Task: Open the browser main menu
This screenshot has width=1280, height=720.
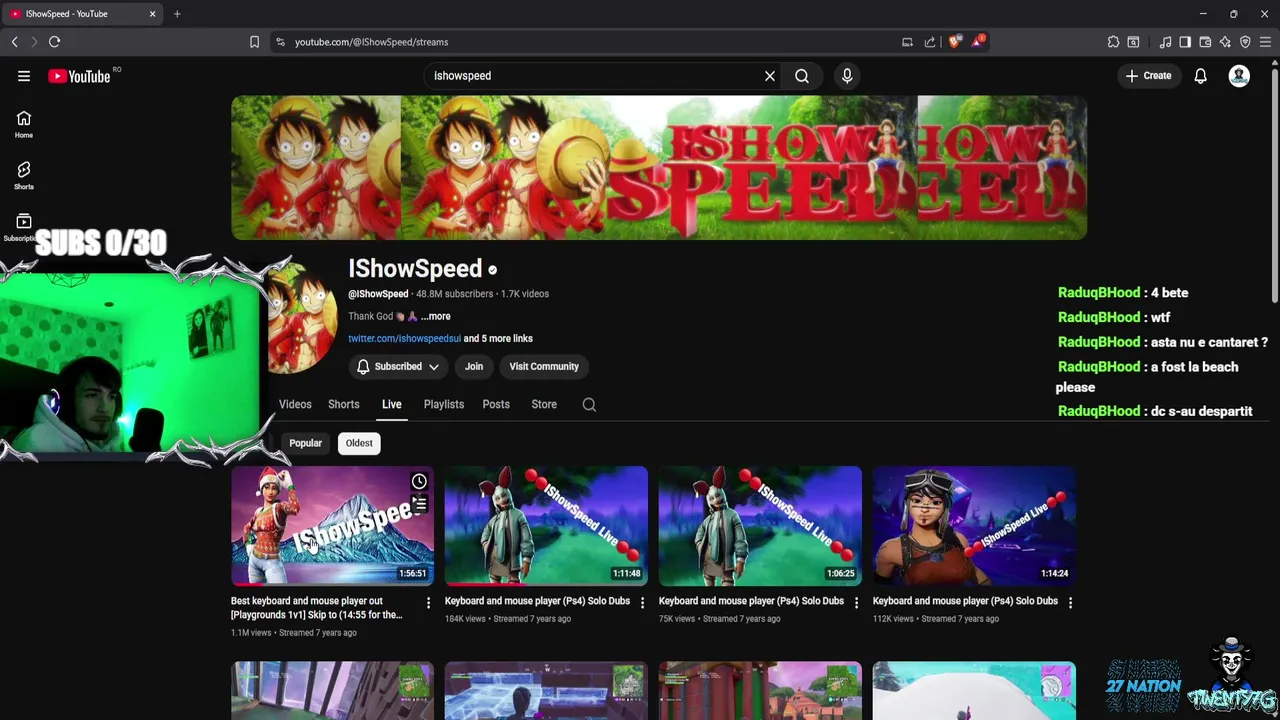Action: click(x=1265, y=42)
